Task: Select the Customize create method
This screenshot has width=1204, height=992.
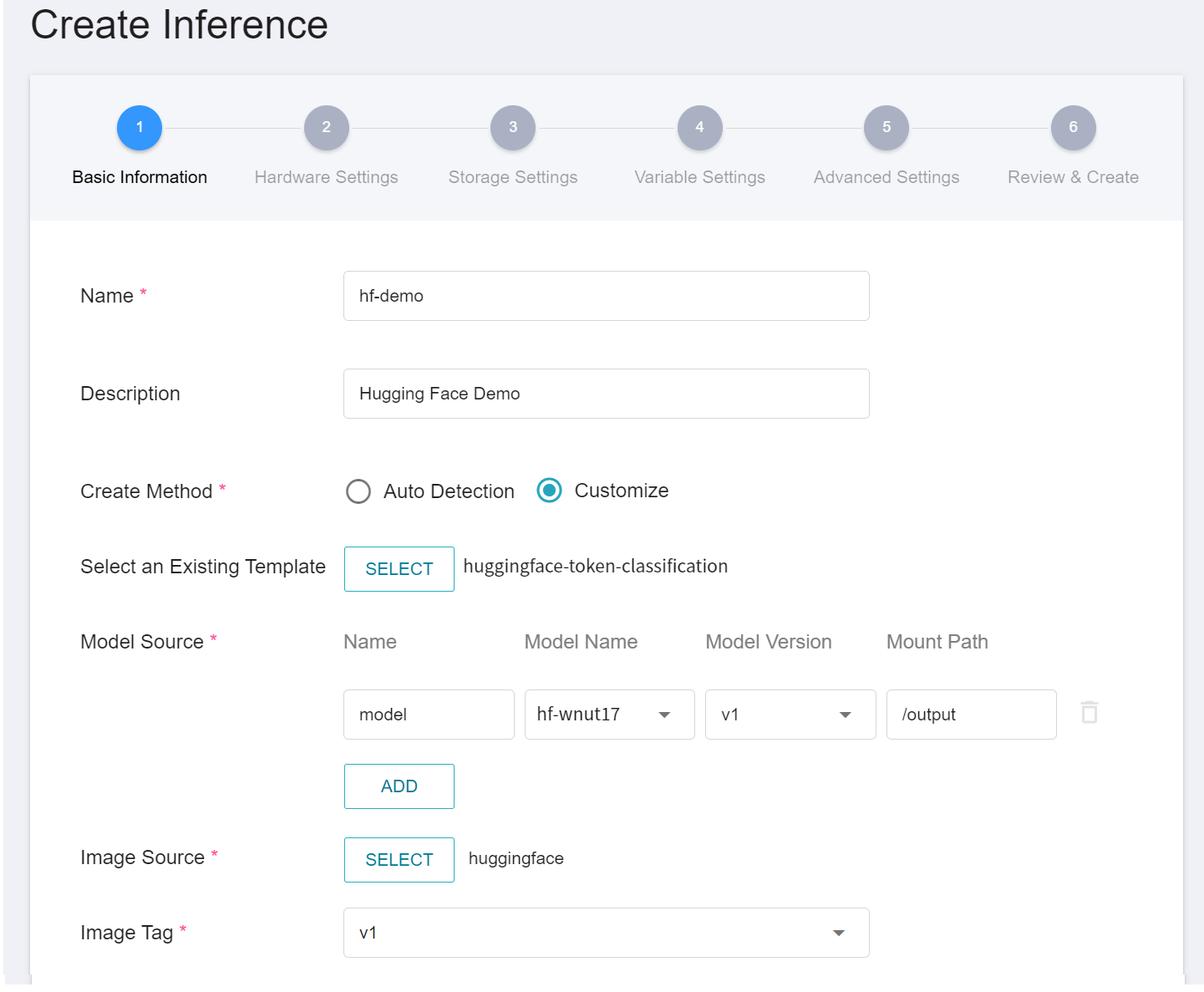Action: [549, 491]
